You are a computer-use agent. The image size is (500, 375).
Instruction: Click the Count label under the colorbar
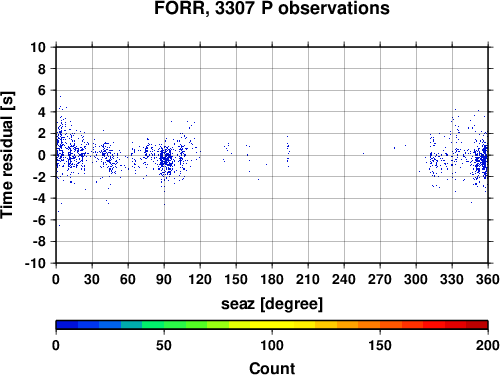click(x=272, y=368)
